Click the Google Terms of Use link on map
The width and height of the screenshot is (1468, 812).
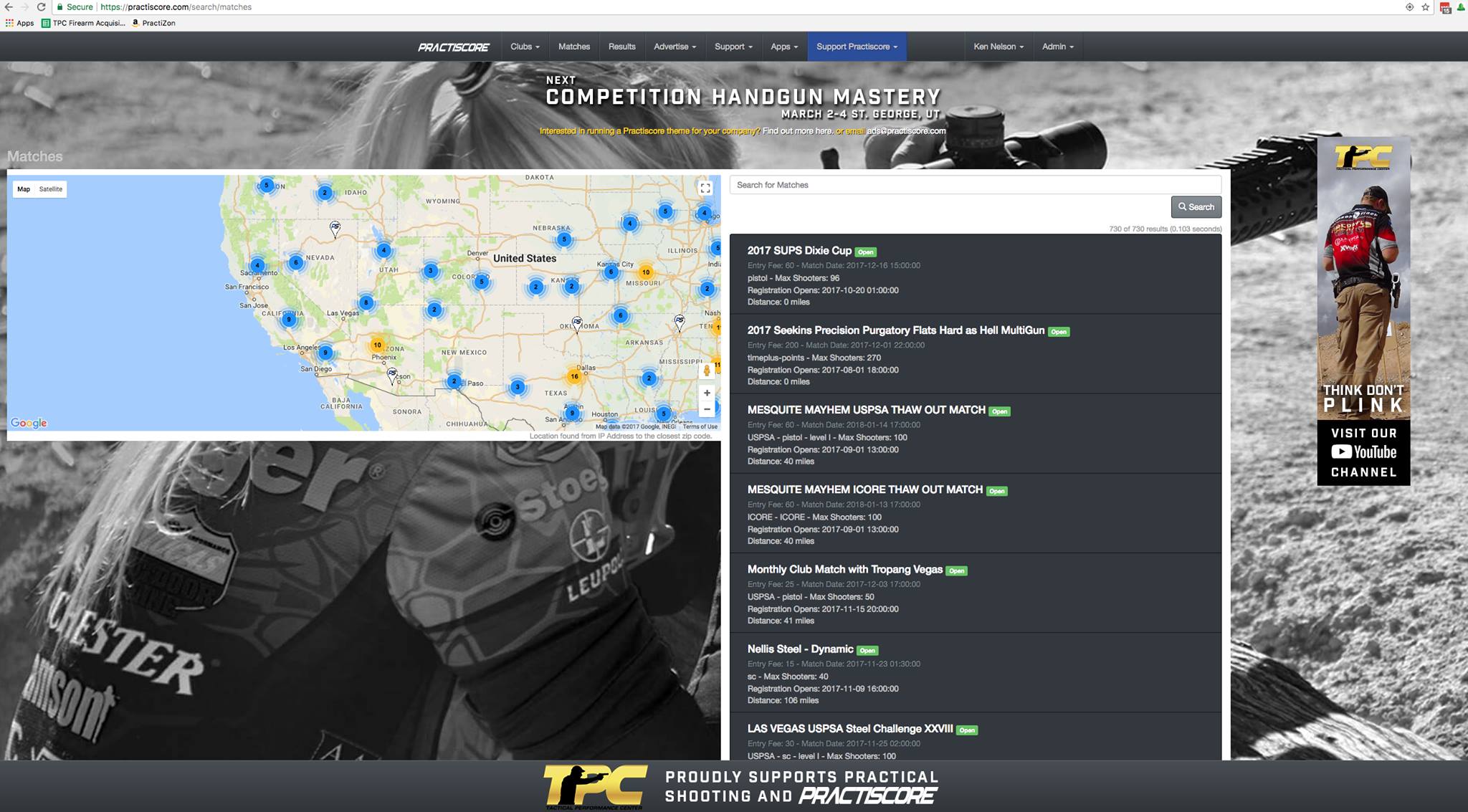(x=700, y=426)
